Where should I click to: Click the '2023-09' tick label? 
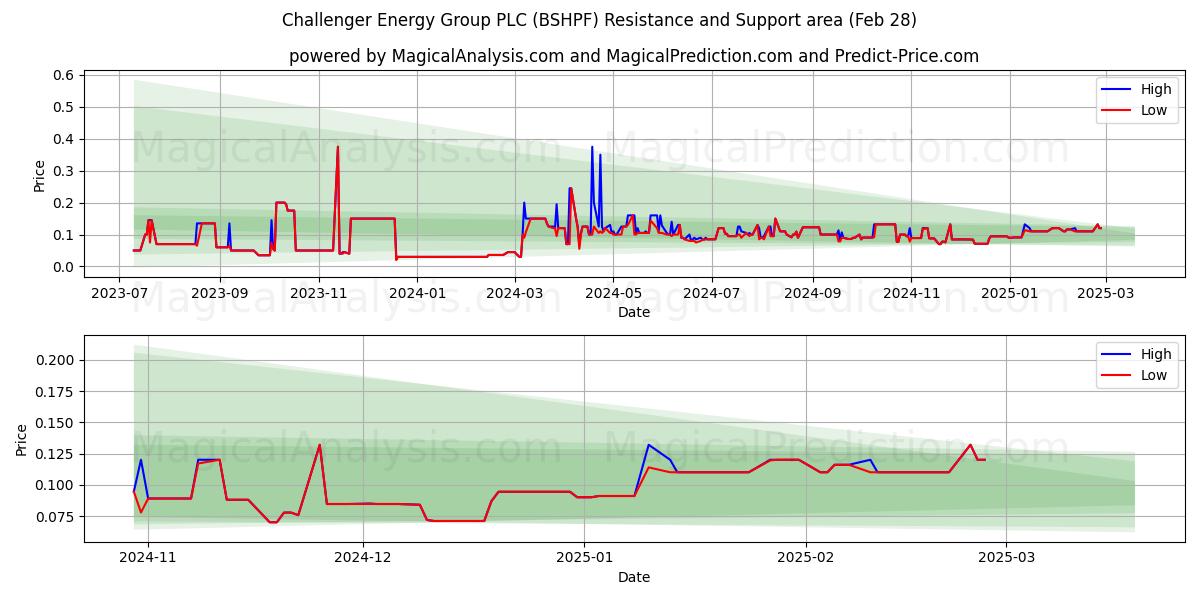click(x=219, y=294)
